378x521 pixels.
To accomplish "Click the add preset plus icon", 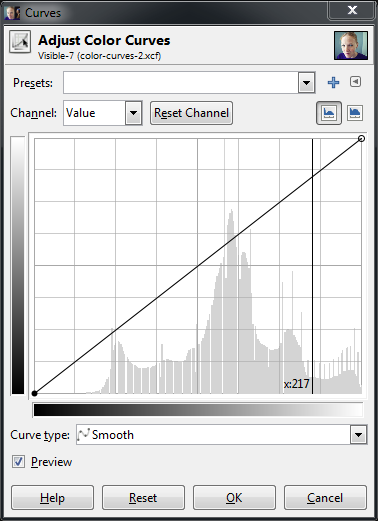I will (333, 82).
